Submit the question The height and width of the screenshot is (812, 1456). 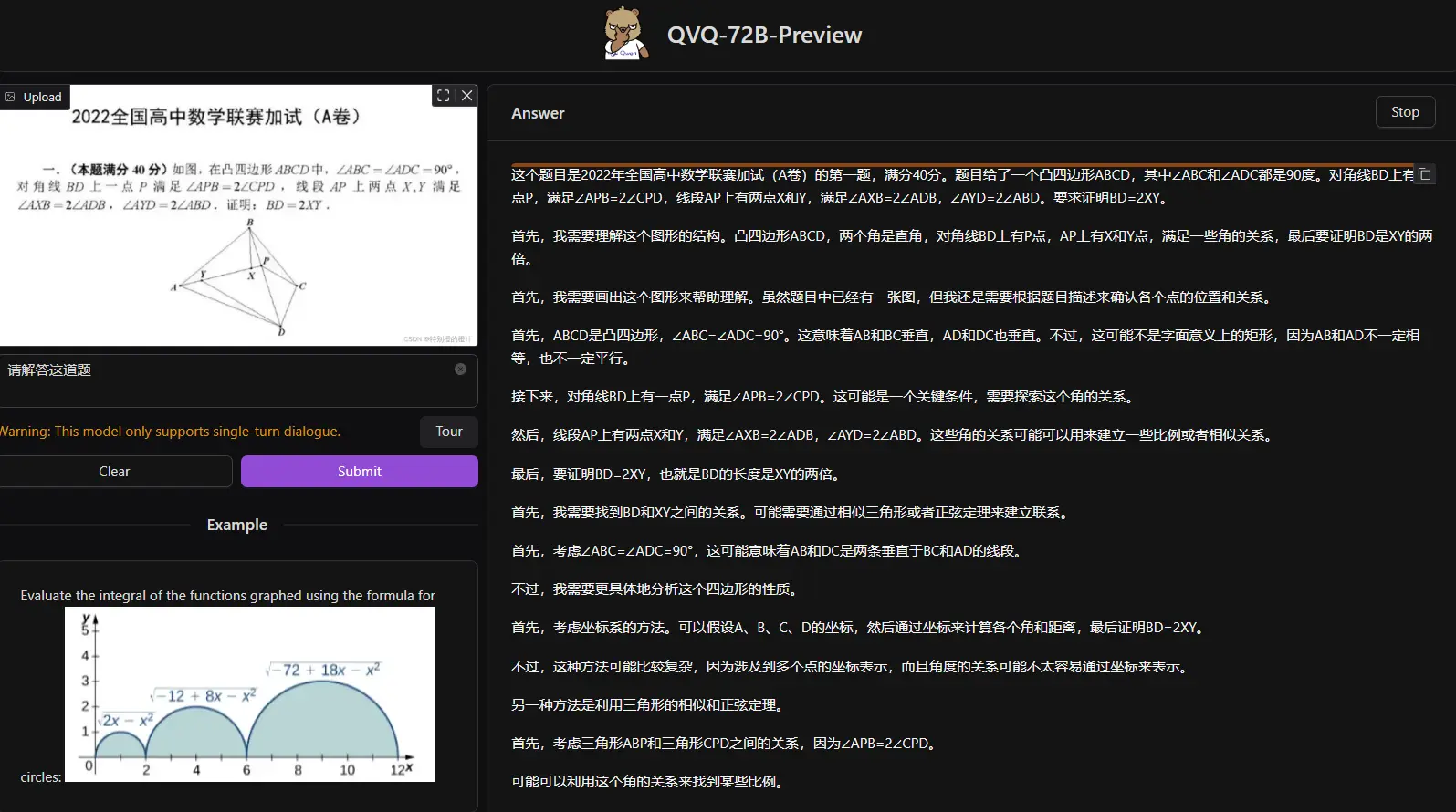360,472
